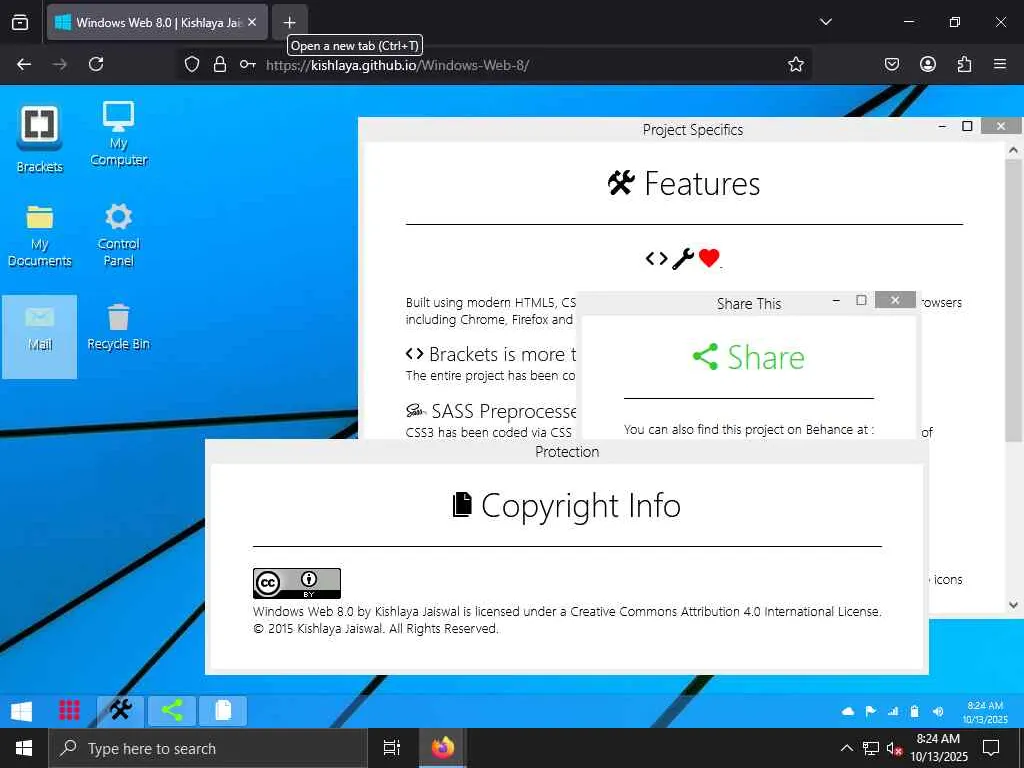Click the document icon beside Copyright Info
The image size is (1024, 768).
coord(462,505)
